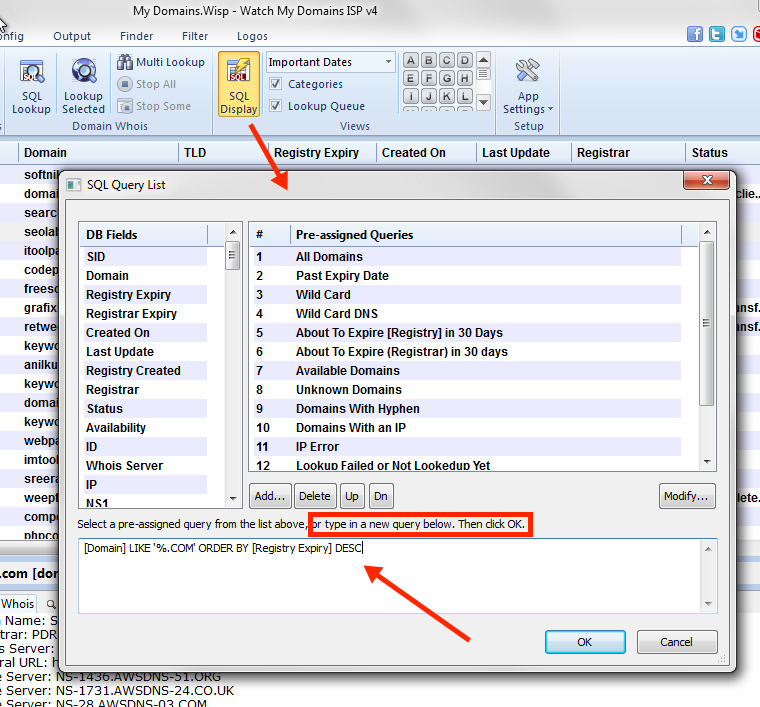Screen dimensions: 760x707
Task: Open App Settings tools icon
Action: click(527, 71)
